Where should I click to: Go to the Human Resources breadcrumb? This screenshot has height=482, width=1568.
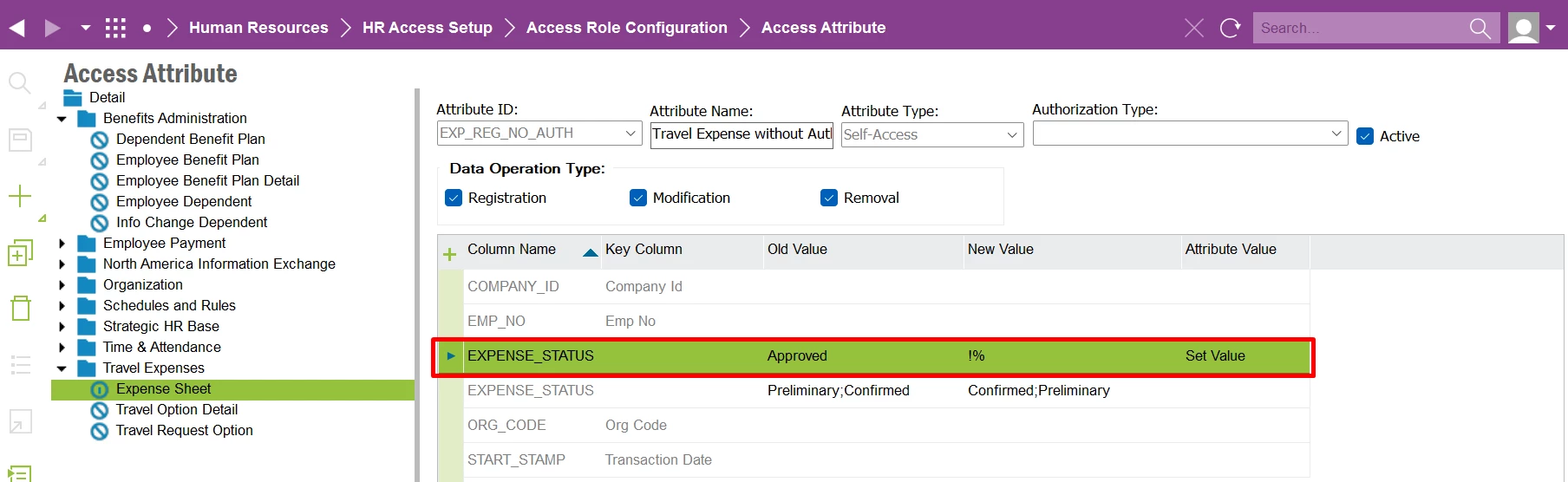point(258,28)
